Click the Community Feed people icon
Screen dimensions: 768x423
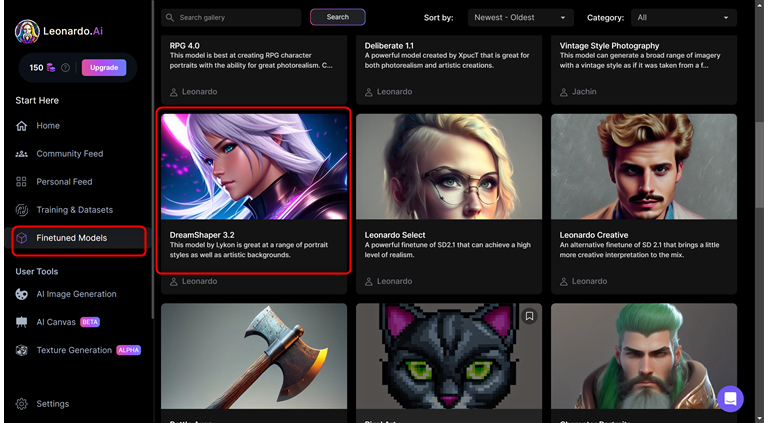tap(22, 154)
